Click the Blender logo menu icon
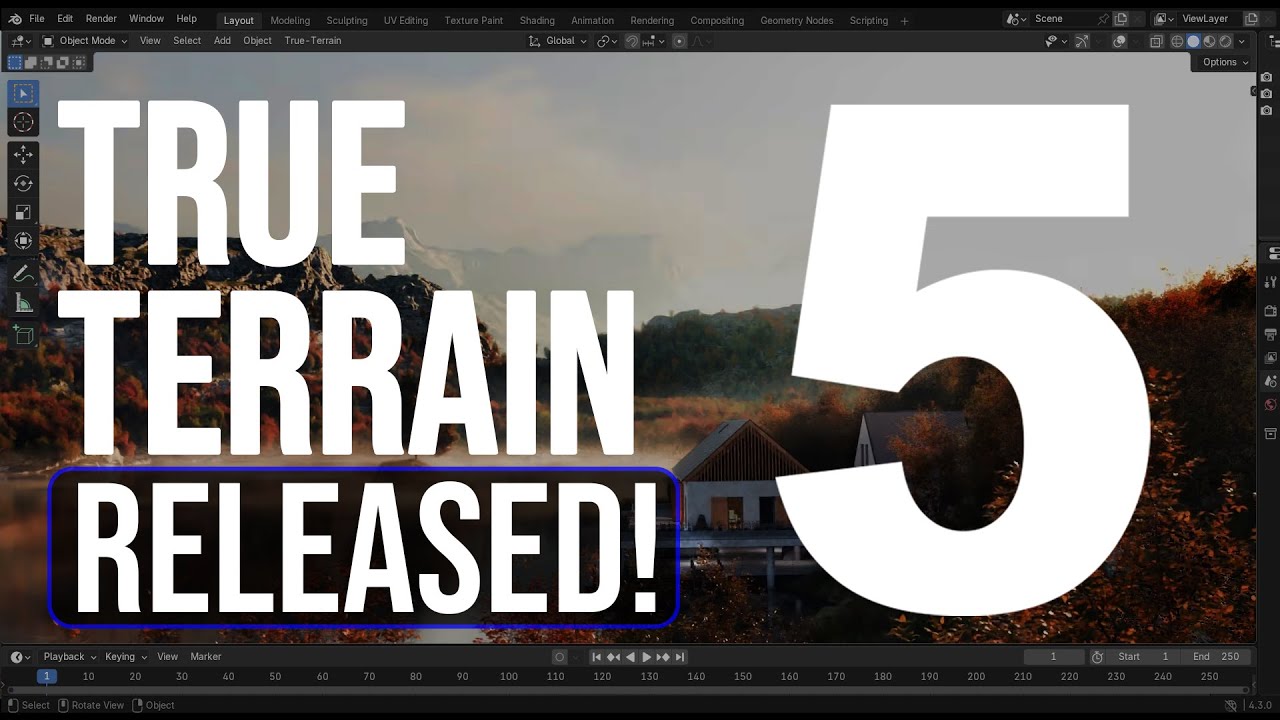This screenshot has height=720, width=1280. pos(15,19)
